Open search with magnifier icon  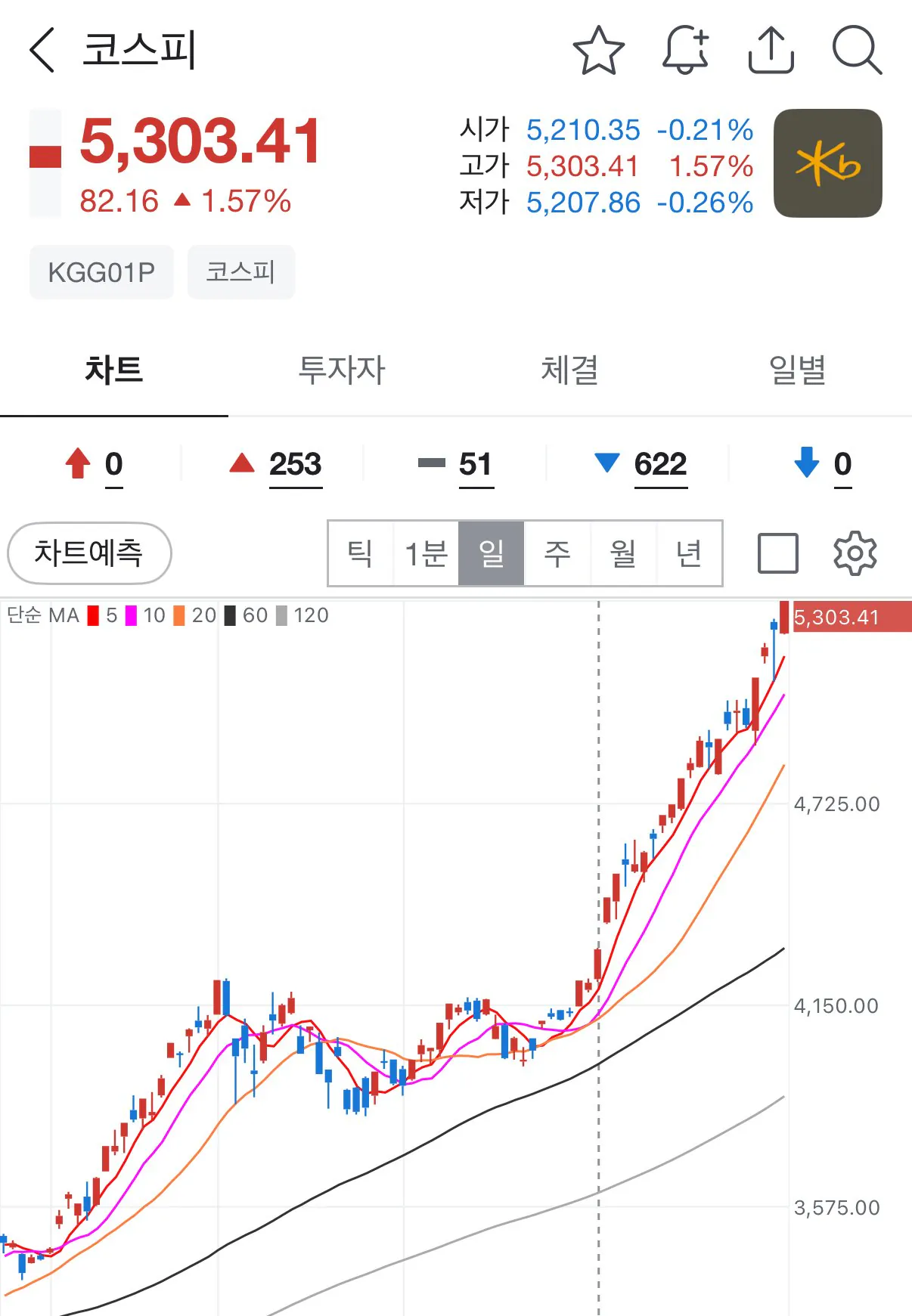coord(857,51)
